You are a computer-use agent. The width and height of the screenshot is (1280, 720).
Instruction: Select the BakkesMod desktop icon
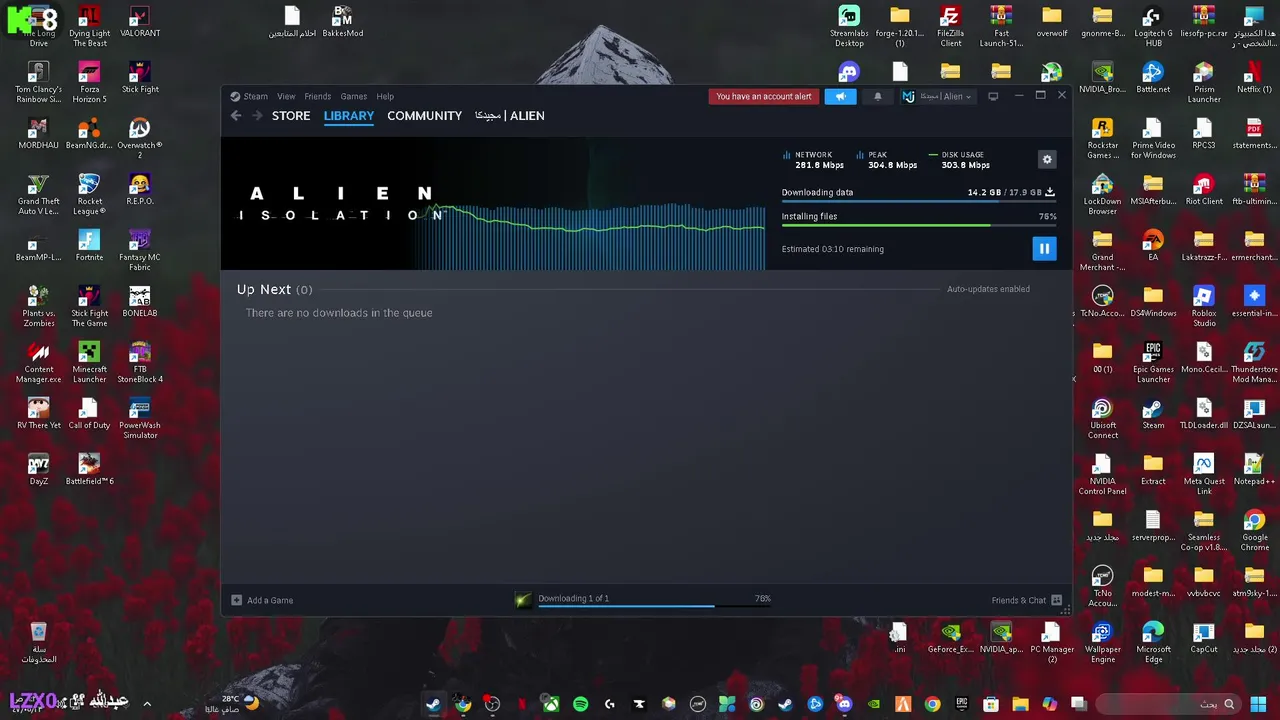pos(342,22)
